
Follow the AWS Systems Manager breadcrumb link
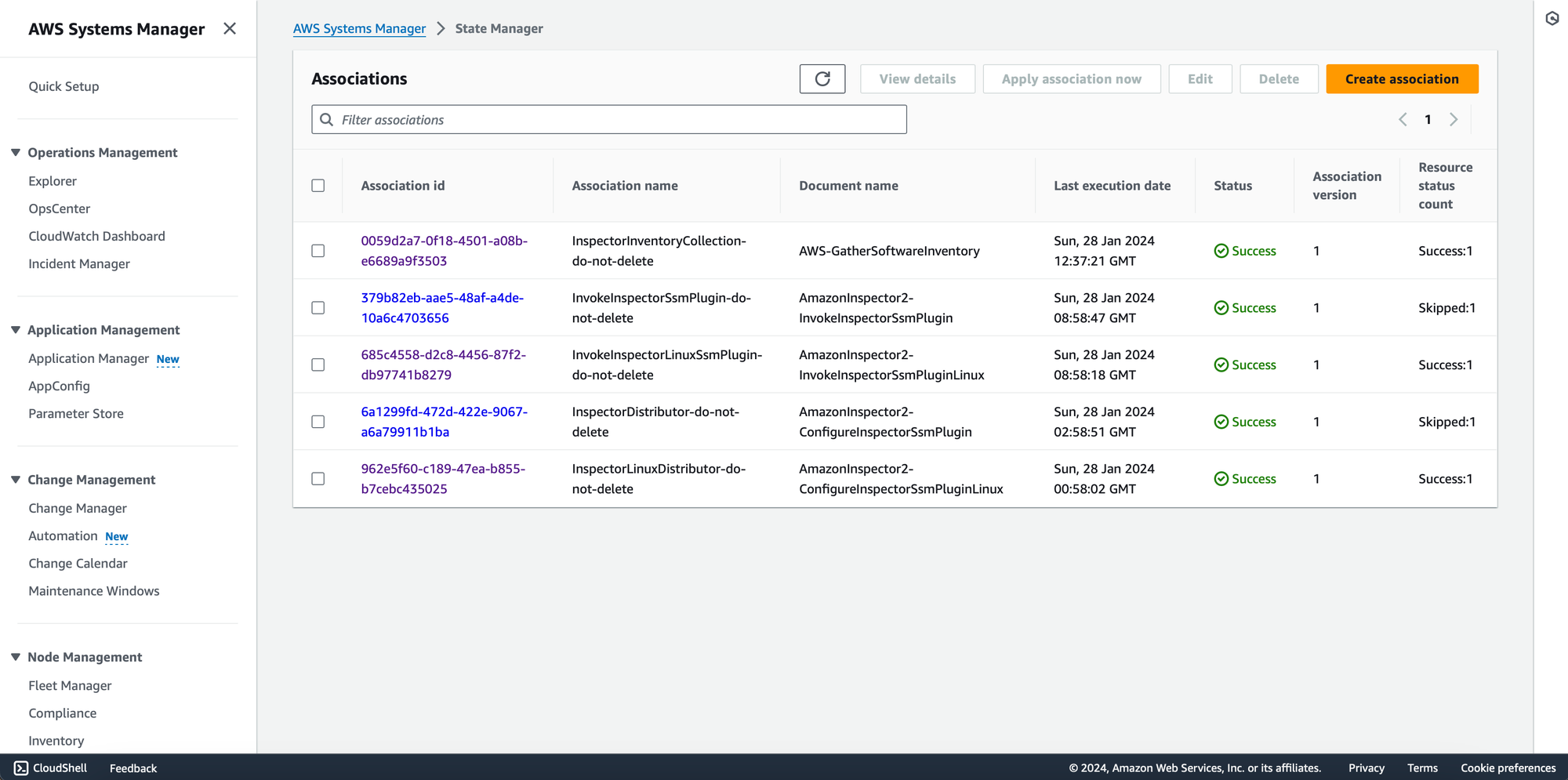[359, 28]
